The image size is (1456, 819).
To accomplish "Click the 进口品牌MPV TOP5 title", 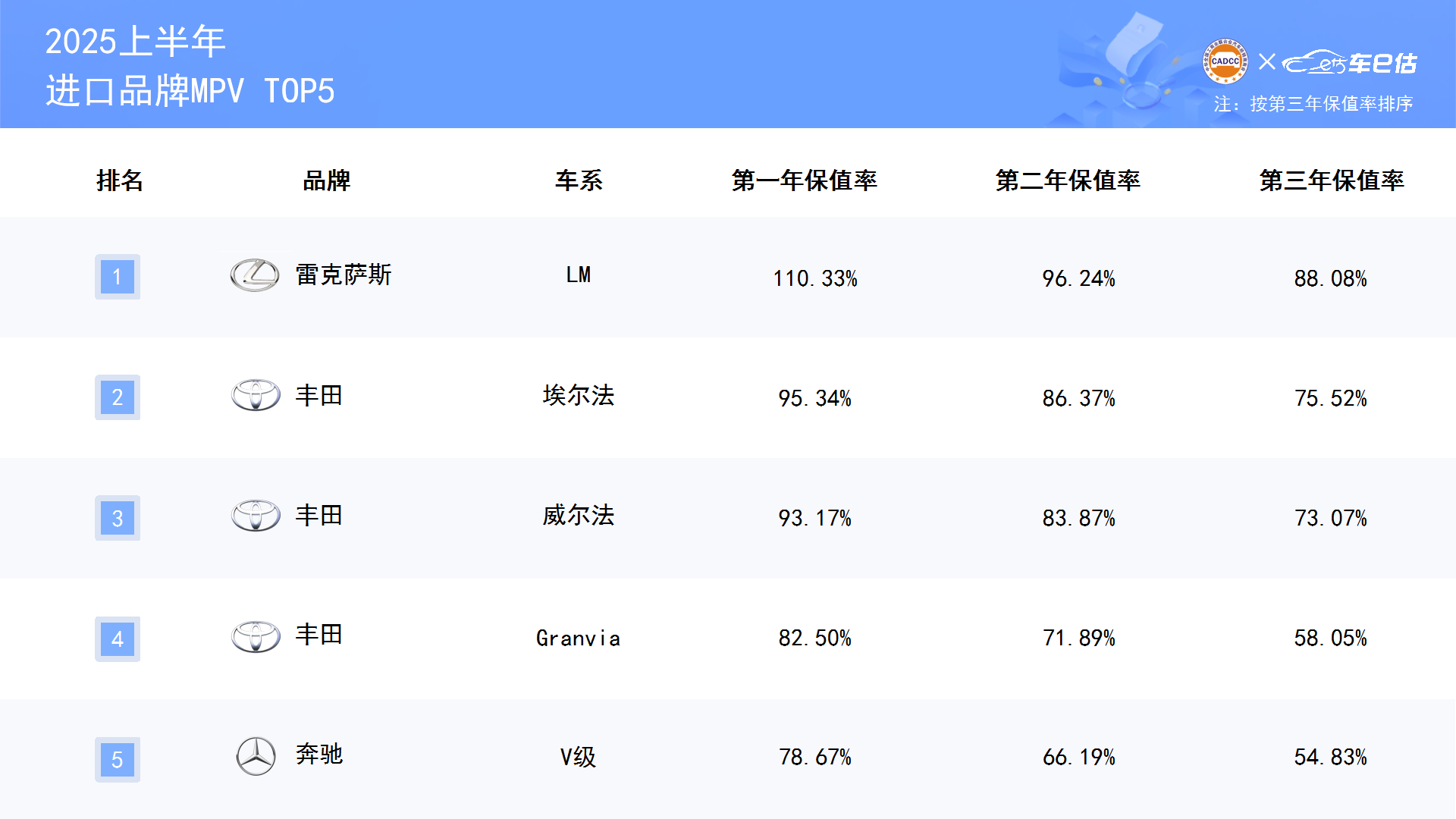I will coord(190,91).
